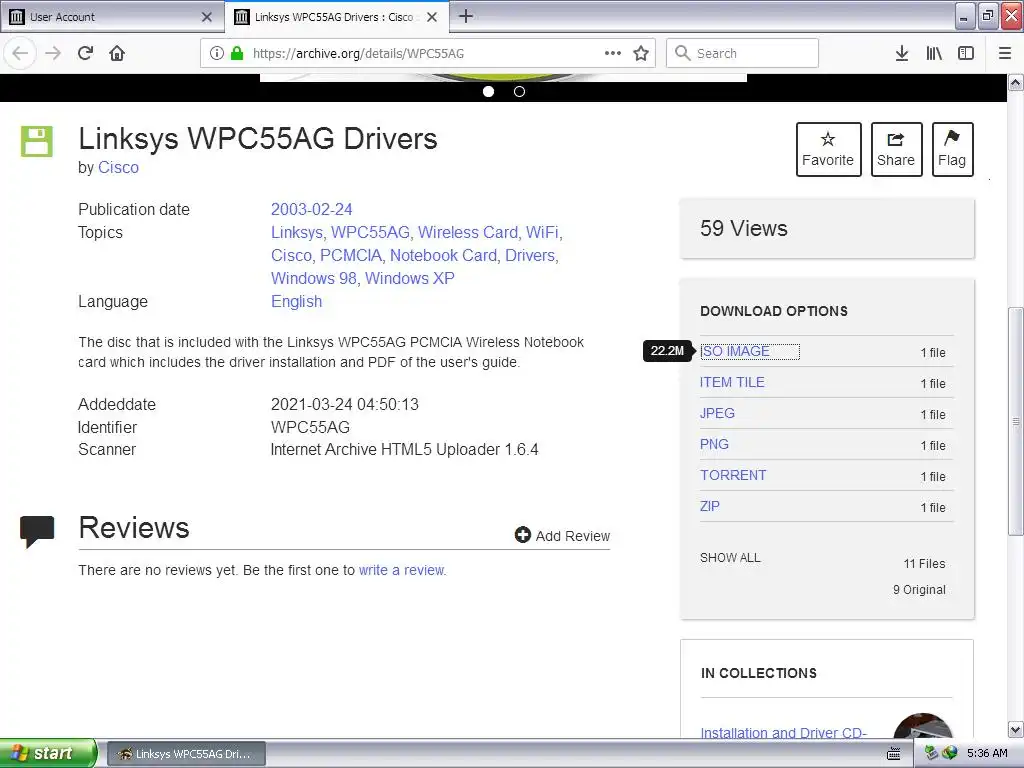Download the ZIP file
This screenshot has height=768, width=1024.
710,506
